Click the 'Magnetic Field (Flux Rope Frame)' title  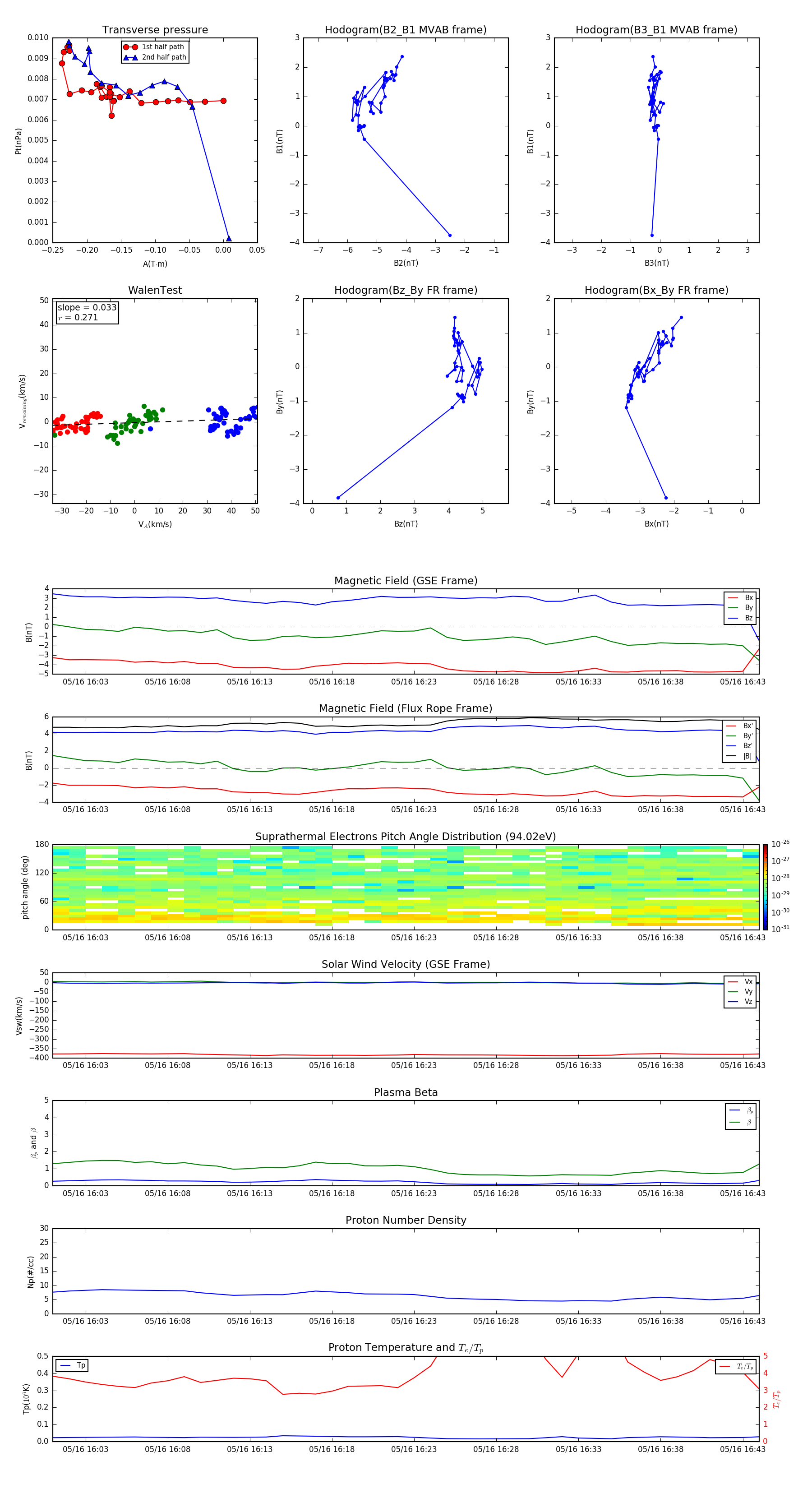click(x=406, y=709)
